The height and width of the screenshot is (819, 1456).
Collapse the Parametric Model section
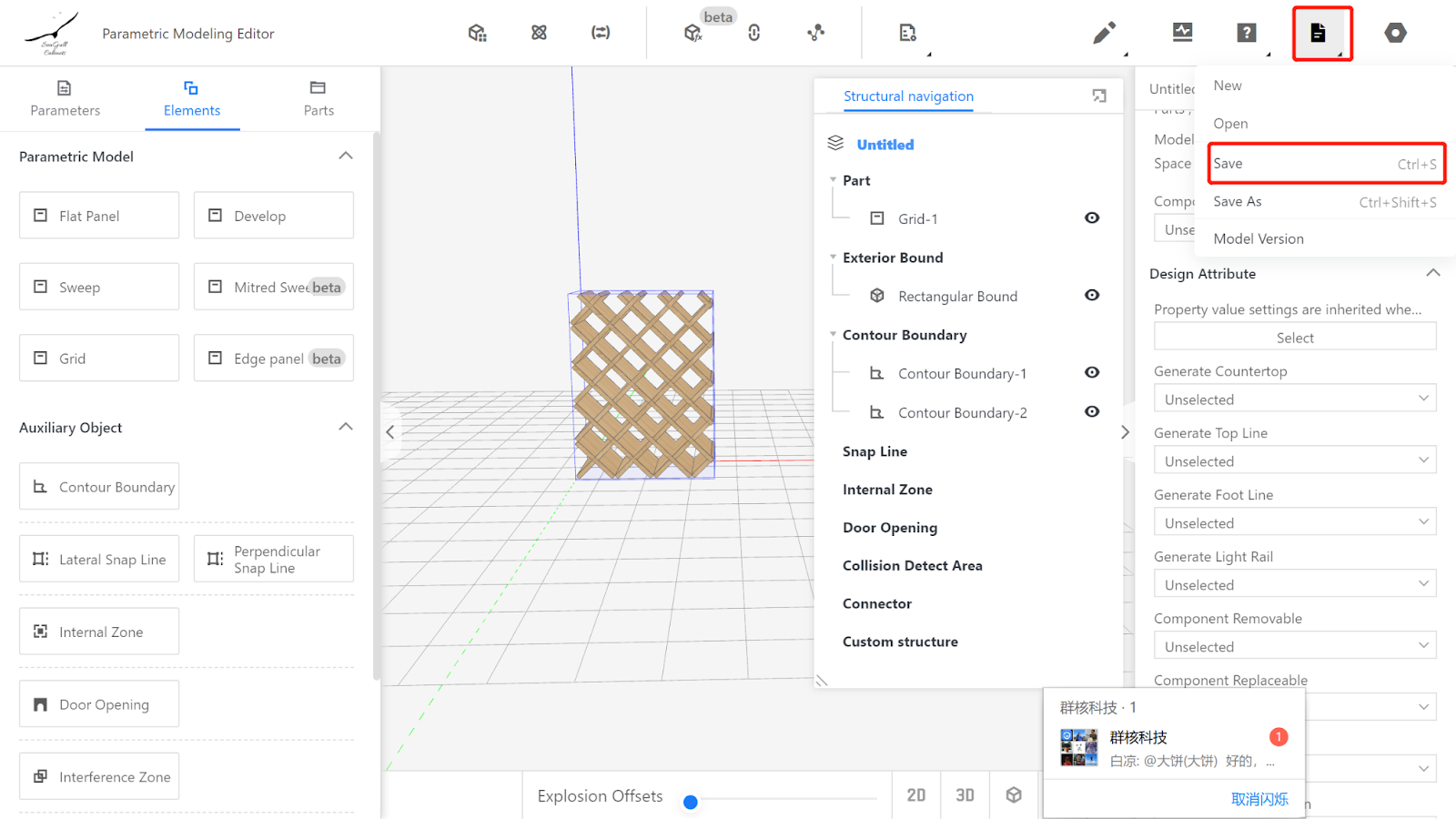pos(346,157)
